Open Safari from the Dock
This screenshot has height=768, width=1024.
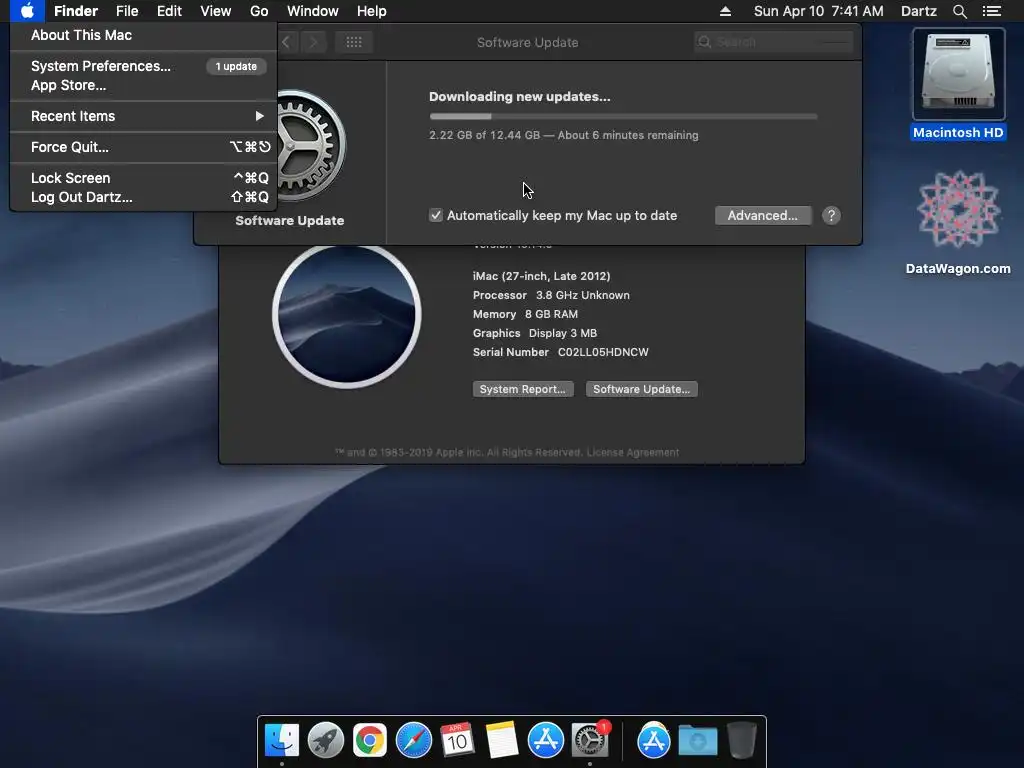click(x=413, y=740)
